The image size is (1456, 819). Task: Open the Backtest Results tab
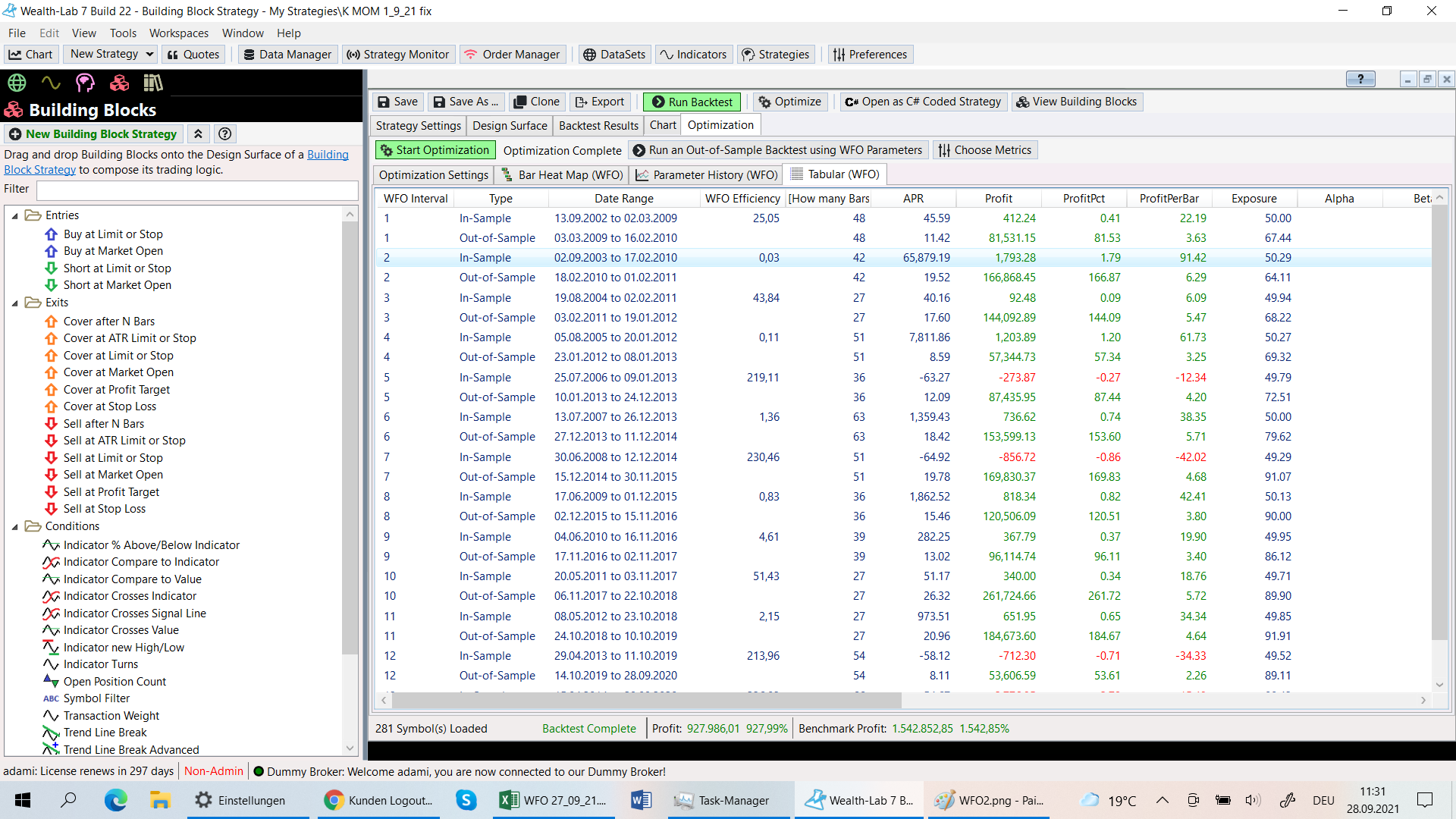point(598,126)
